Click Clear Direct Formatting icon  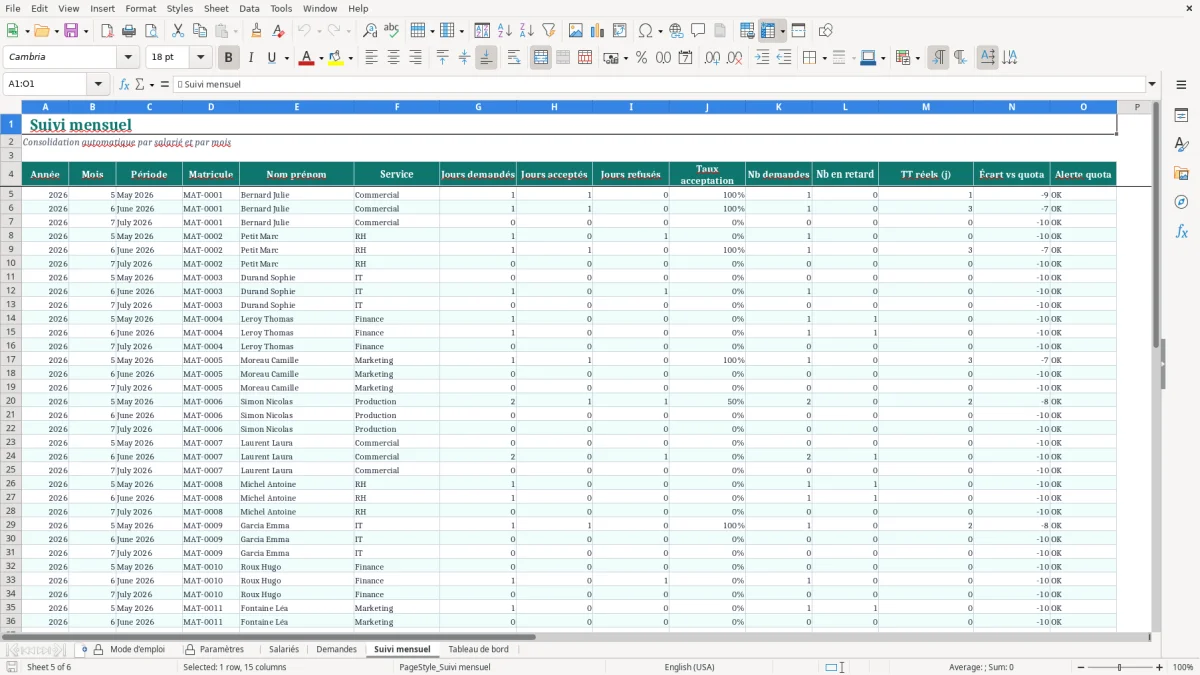click(278, 31)
